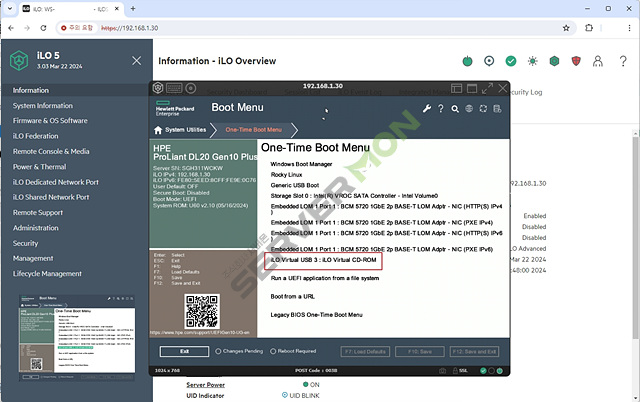Click the Boot Menu help question mark
The height and width of the screenshot is (402, 640).
coord(441,109)
